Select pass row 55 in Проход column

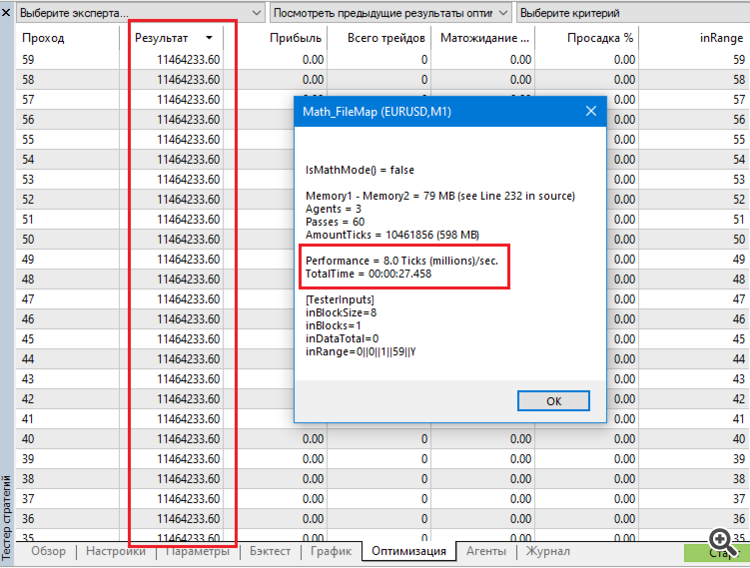click(28, 140)
